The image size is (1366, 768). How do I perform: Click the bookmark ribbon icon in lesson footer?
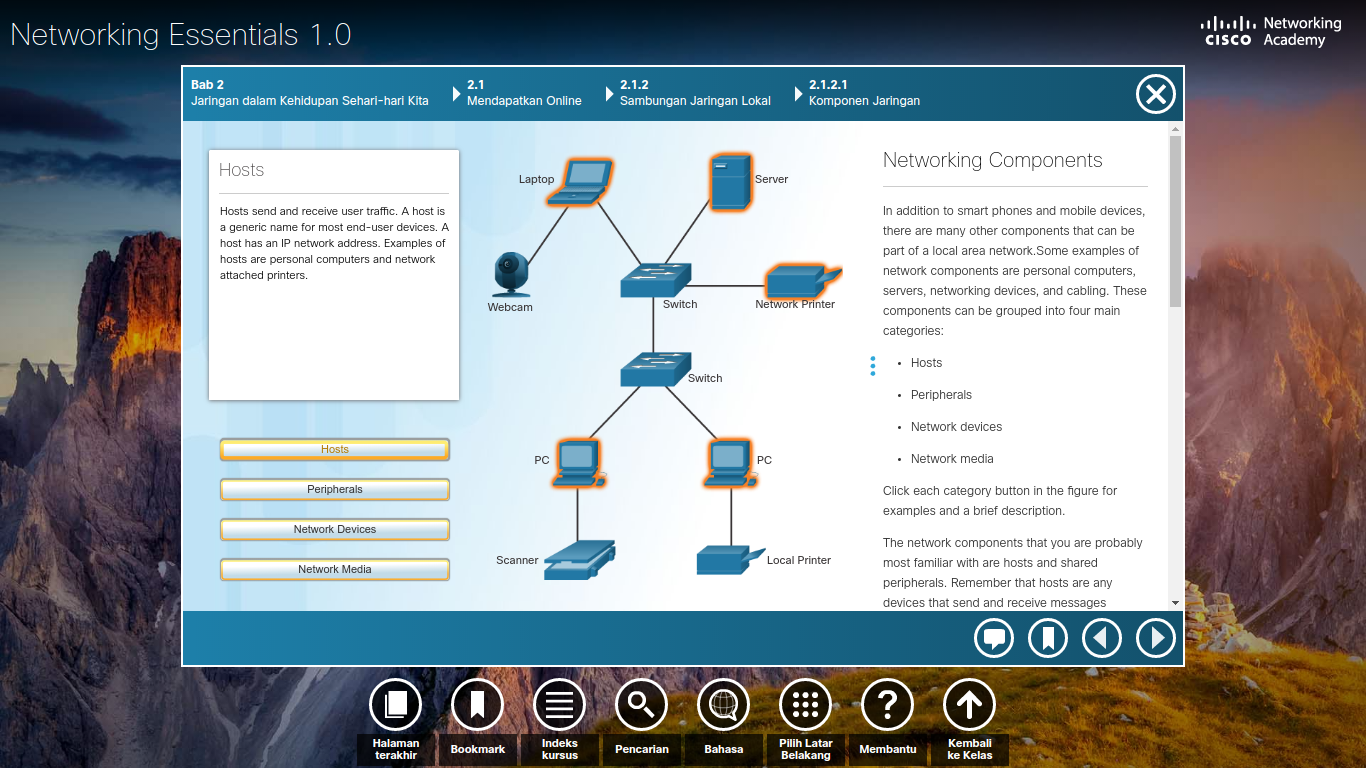click(x=1048, y=637)
